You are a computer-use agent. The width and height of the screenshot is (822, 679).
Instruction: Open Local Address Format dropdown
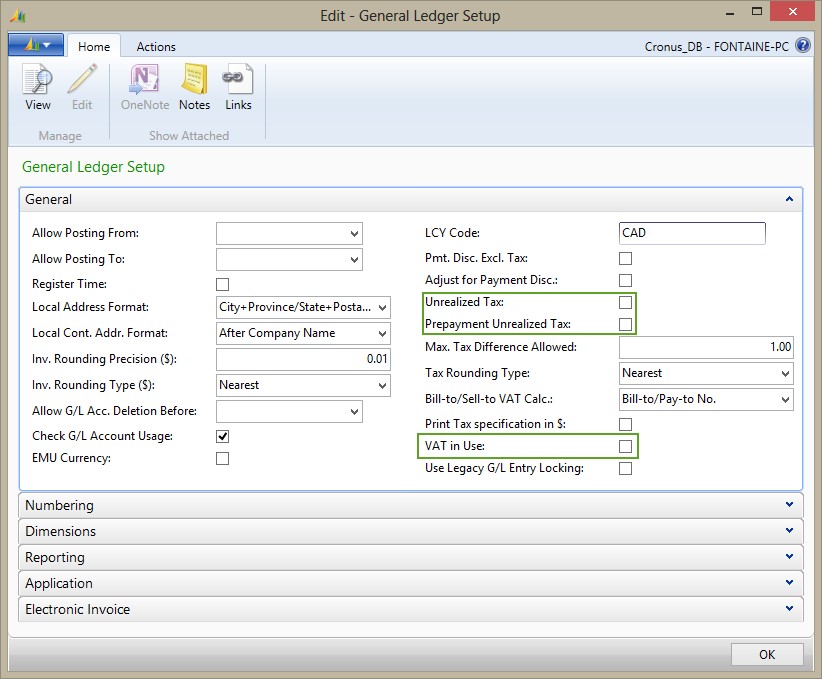[383, 308]
